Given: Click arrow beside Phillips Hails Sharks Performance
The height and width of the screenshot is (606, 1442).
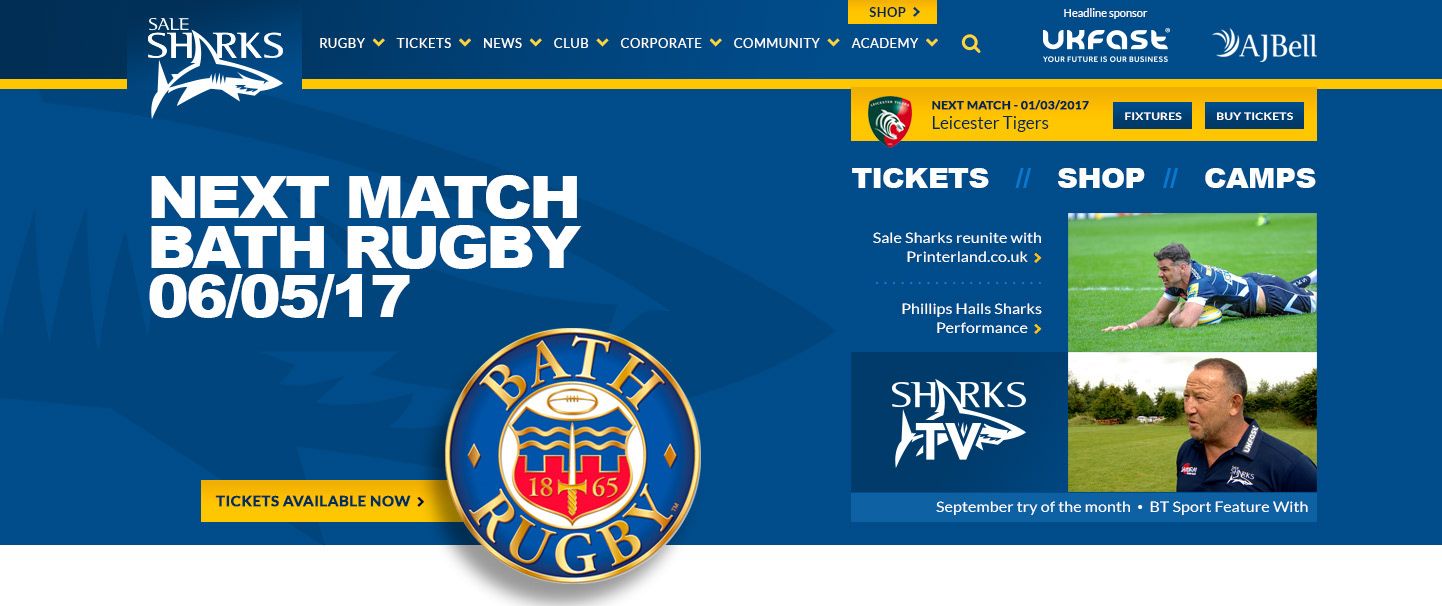Looking at the screenshot, I should pyautogui.click(x=1038, y=329).
